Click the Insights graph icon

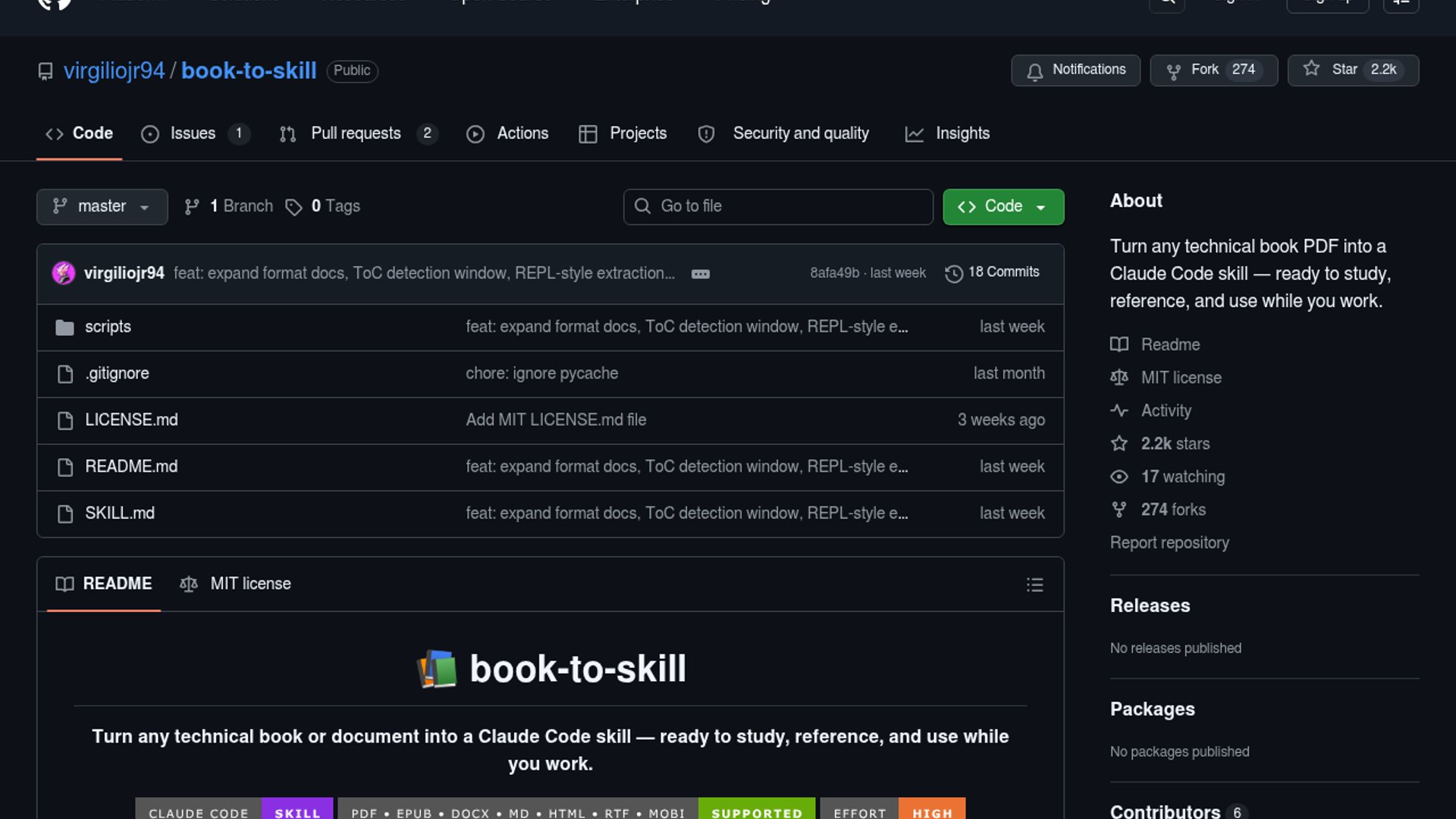(x=914, y=134)
